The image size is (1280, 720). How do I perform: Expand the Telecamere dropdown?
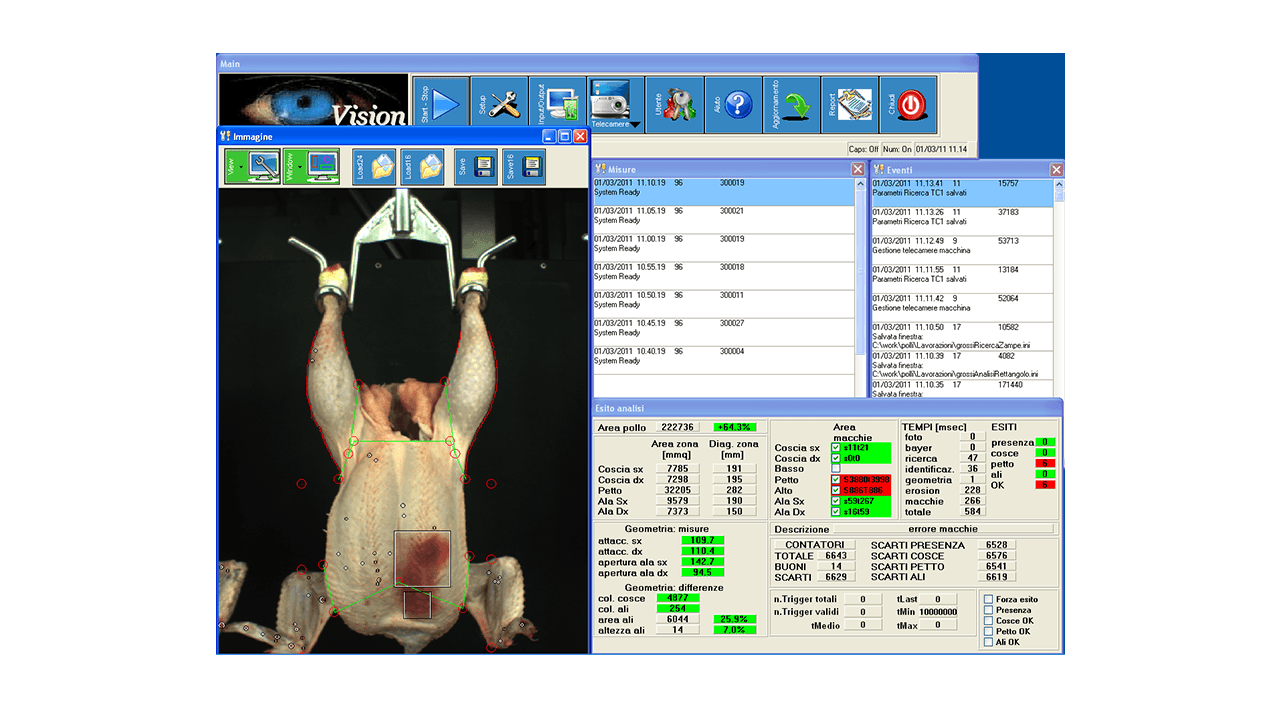point(634,125)
